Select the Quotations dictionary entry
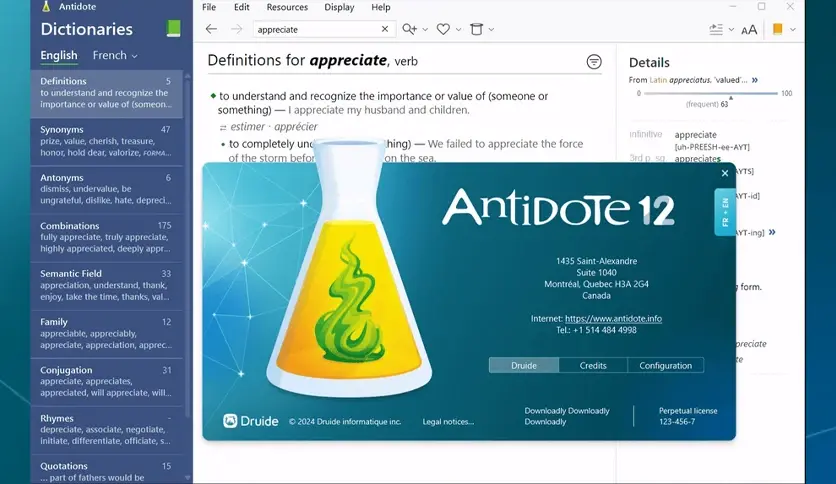The width and height of the screenshot is (836, 484). click(x=106, y=470)
